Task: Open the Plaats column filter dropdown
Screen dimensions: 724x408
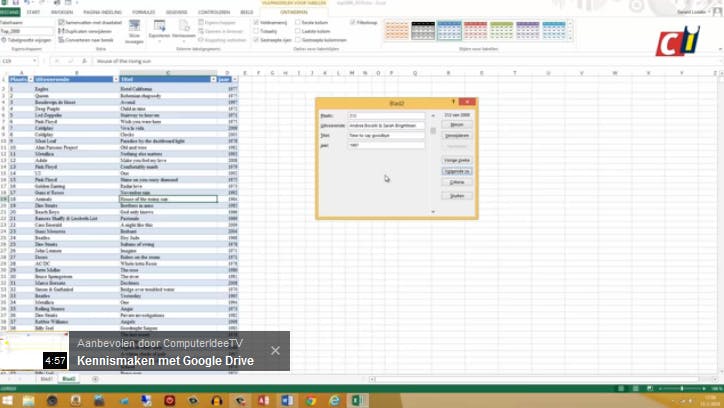Action: [x=30, y=79]
